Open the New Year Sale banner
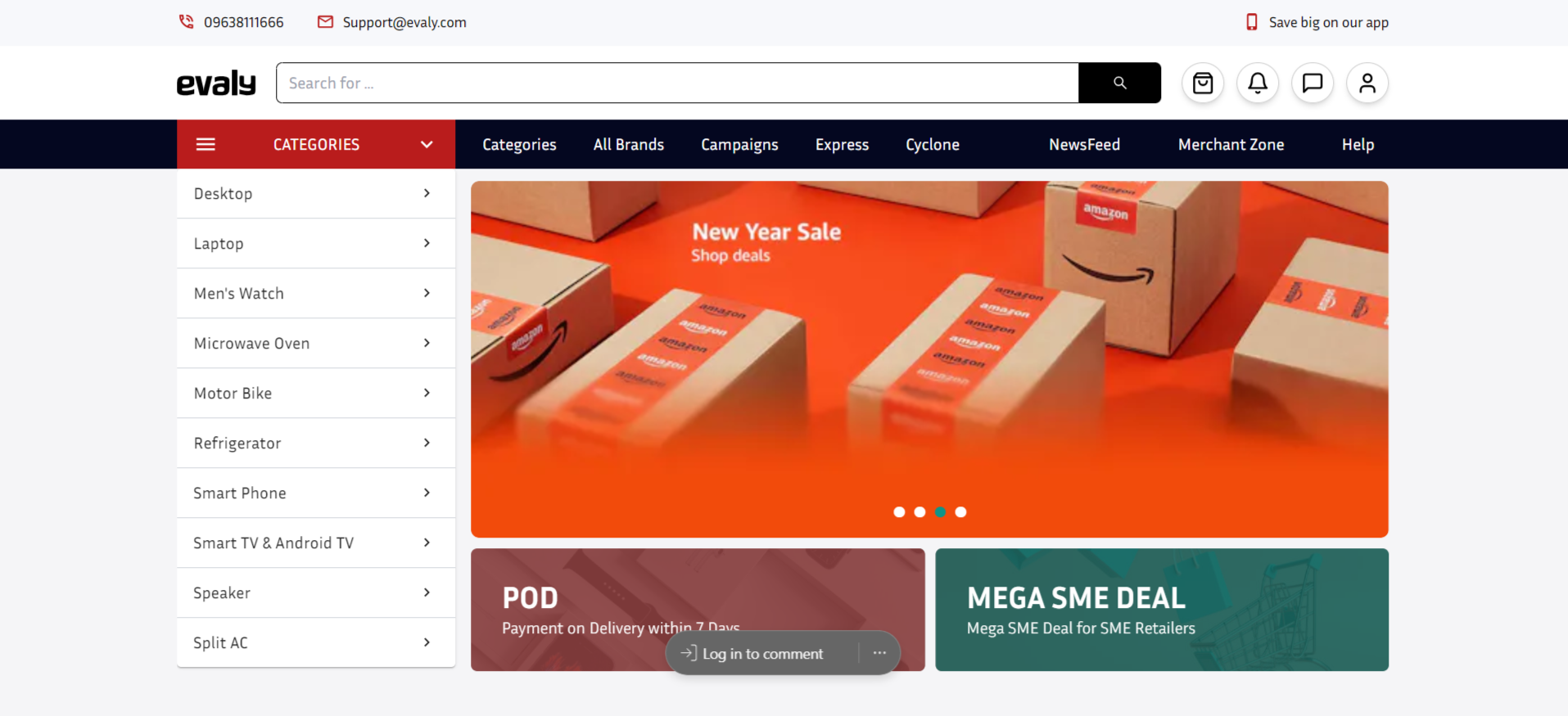Screen dimensions: 1568x716 point(929,359)
